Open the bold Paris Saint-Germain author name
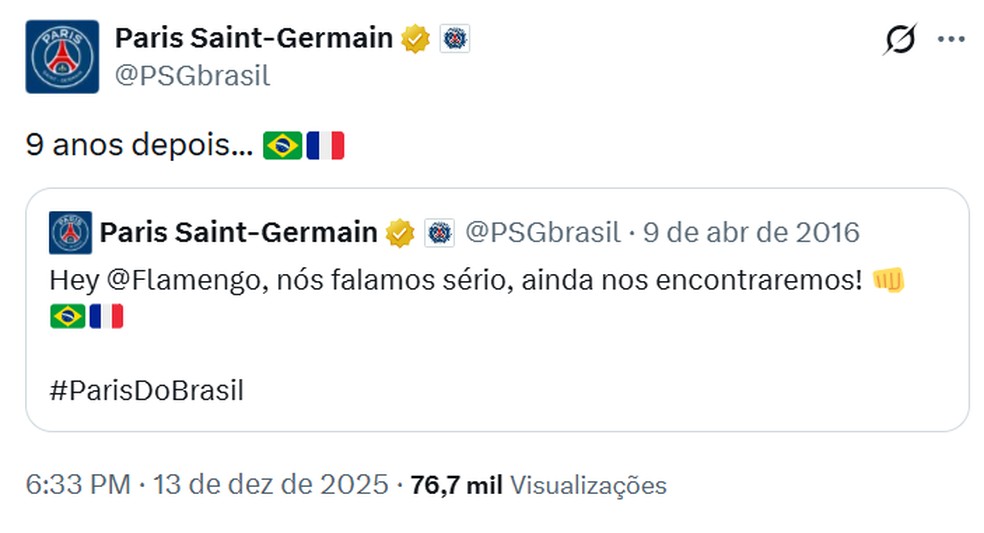The width and height of the screenshot is (984, 533). (x=254, y=39)
